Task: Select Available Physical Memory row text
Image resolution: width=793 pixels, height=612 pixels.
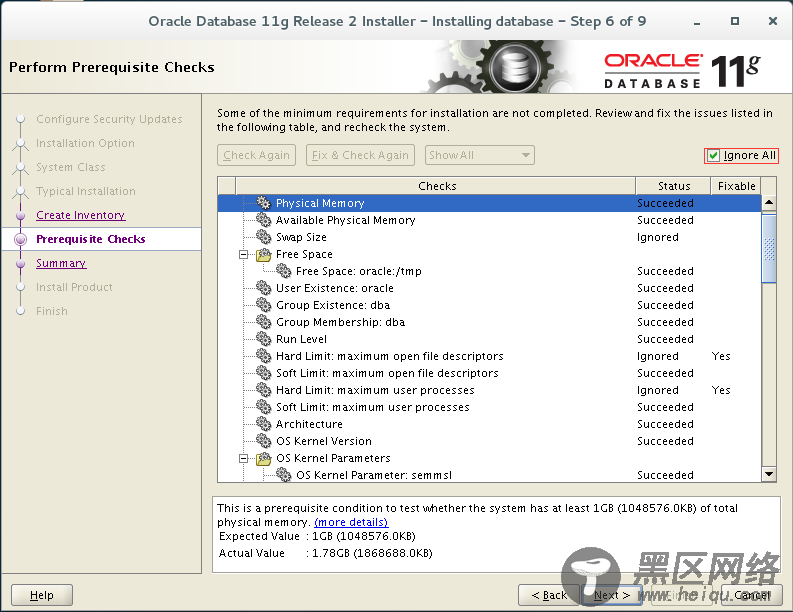Action: (x=345, y=220)
